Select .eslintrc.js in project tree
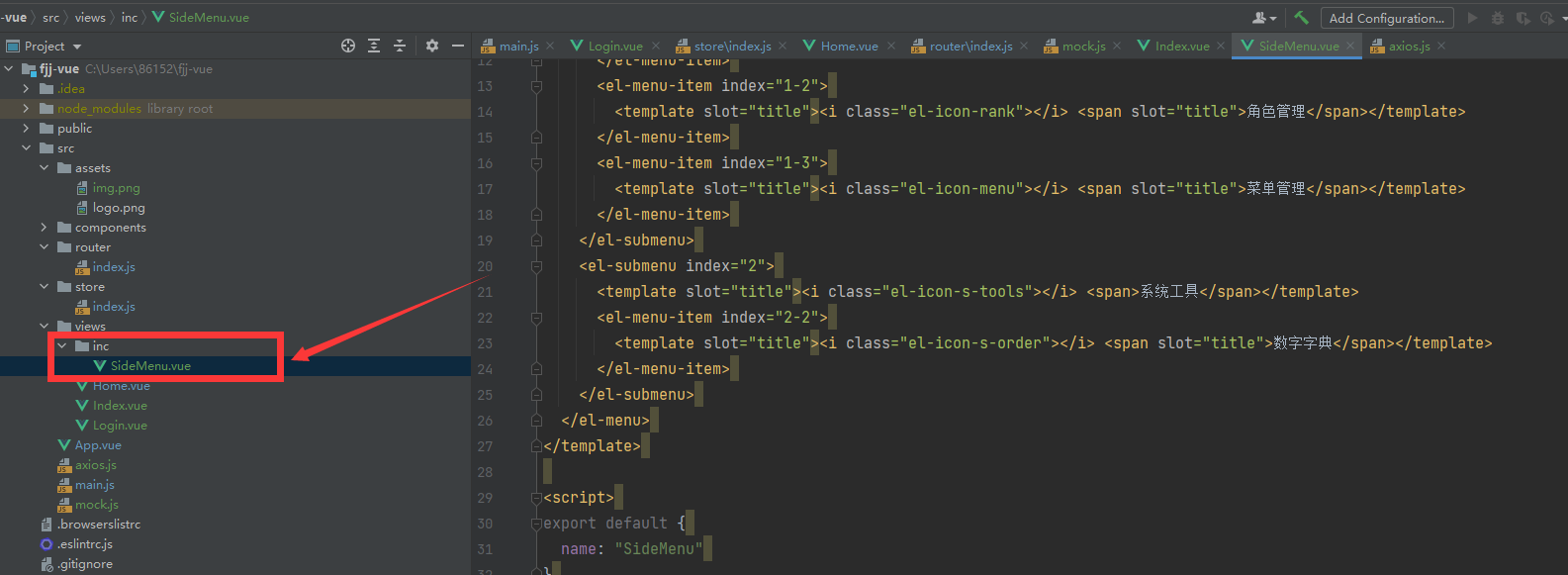Image resolution: width=1568 pixels, height=575 pixels. (x=76, y=544)
